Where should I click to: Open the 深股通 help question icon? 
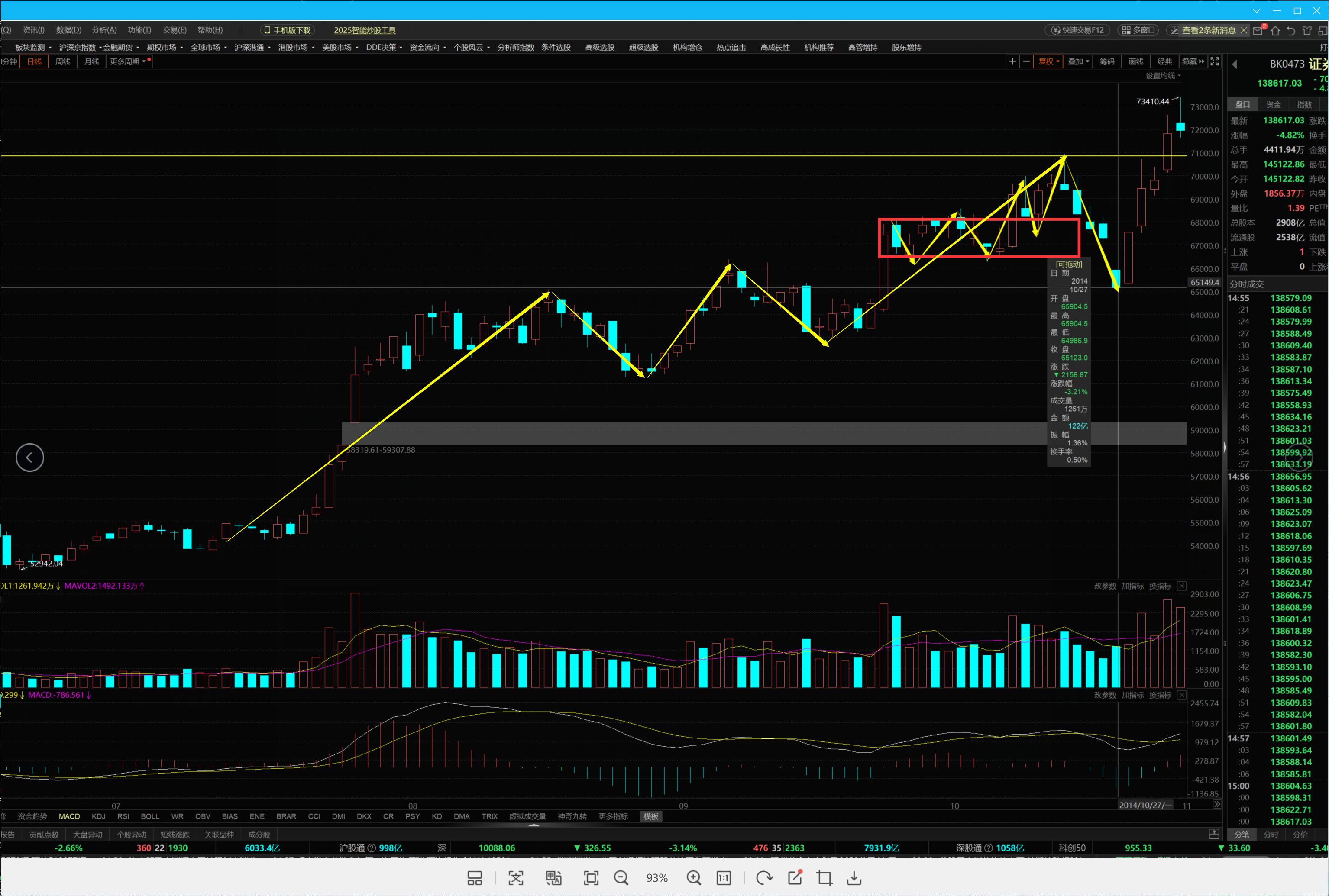[x=988, y=848]
